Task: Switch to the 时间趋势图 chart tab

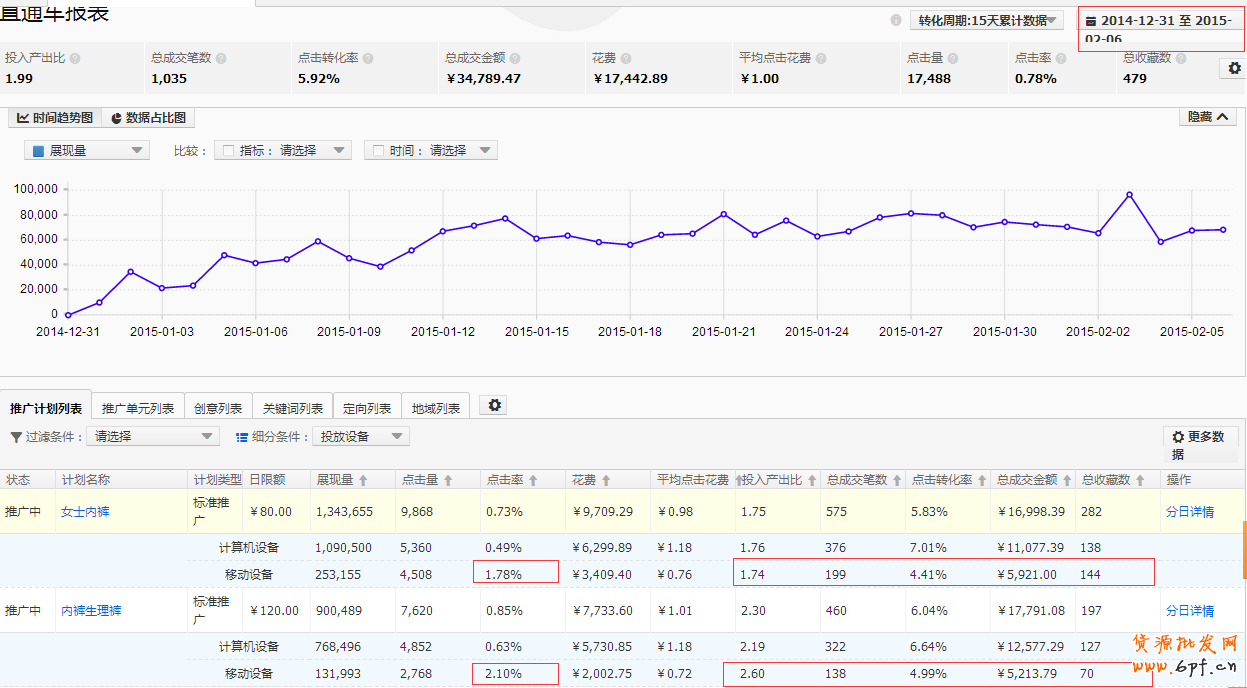Action: (55, 118)
